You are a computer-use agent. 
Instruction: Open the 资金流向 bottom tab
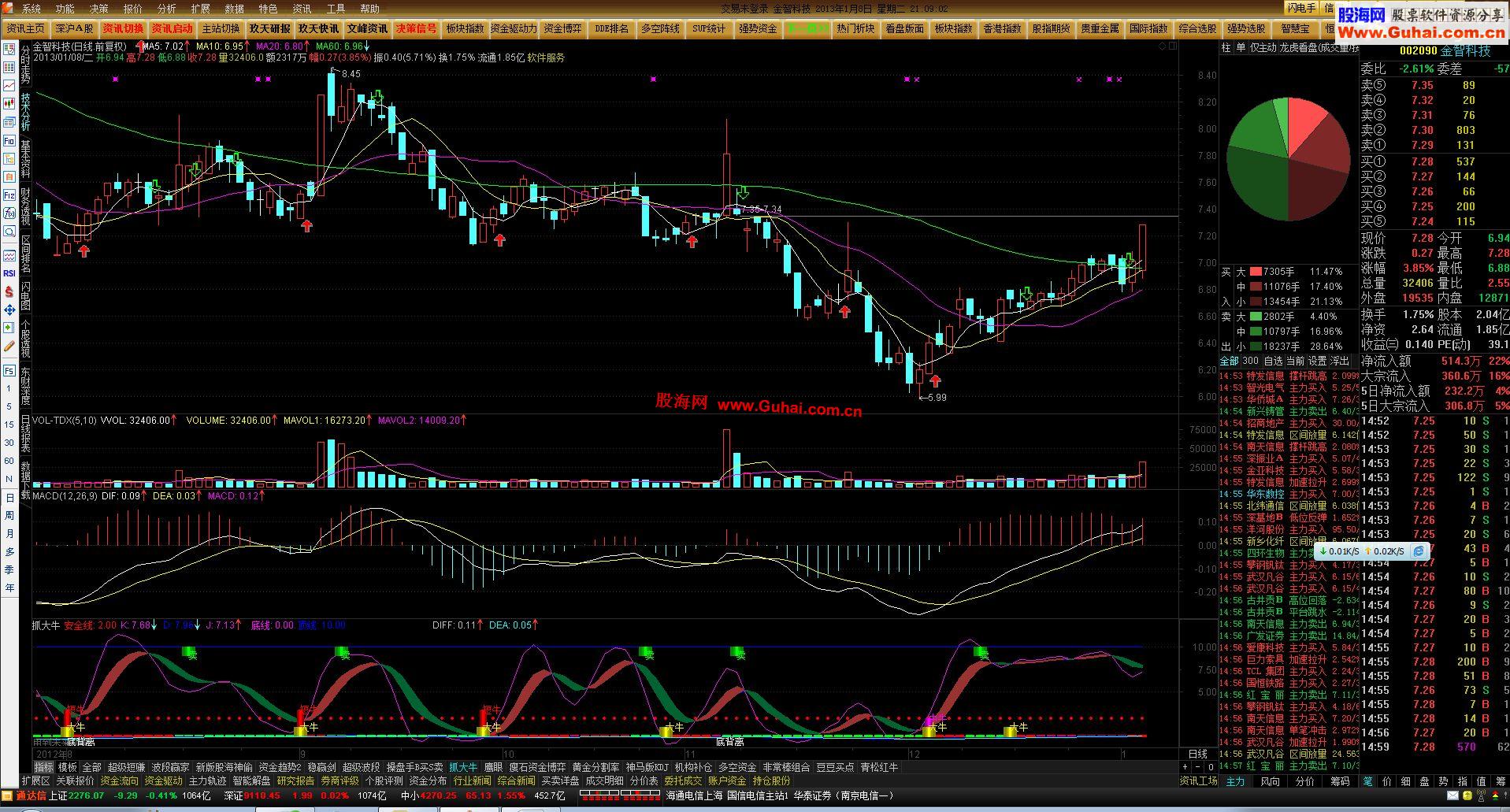click(119, 781)
